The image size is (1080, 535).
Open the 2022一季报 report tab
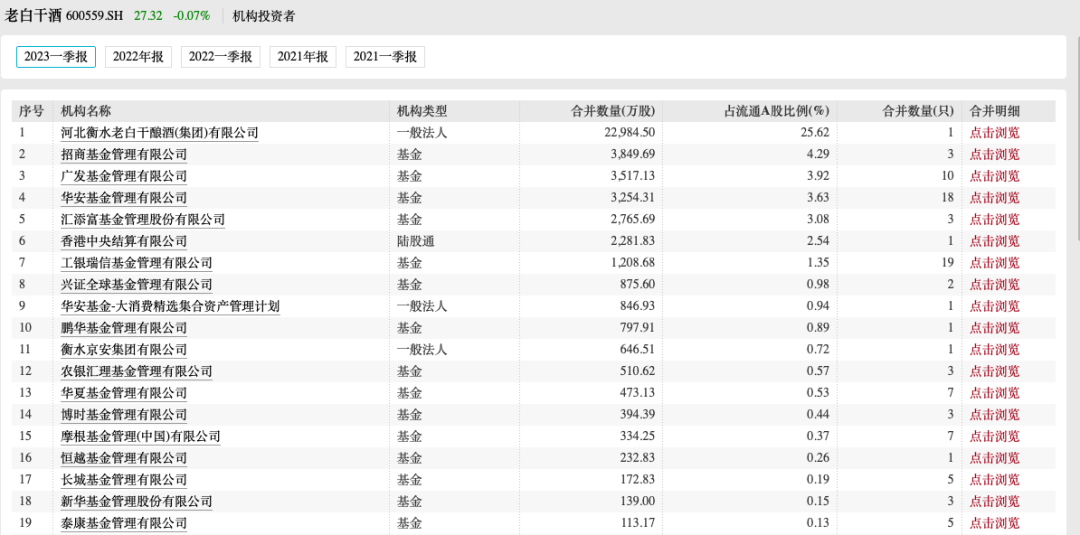[221, 57]
